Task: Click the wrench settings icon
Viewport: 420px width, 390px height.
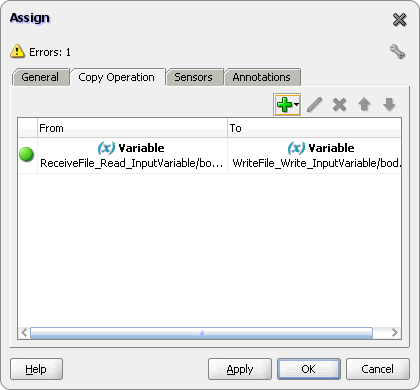Action: coord(397,52)
